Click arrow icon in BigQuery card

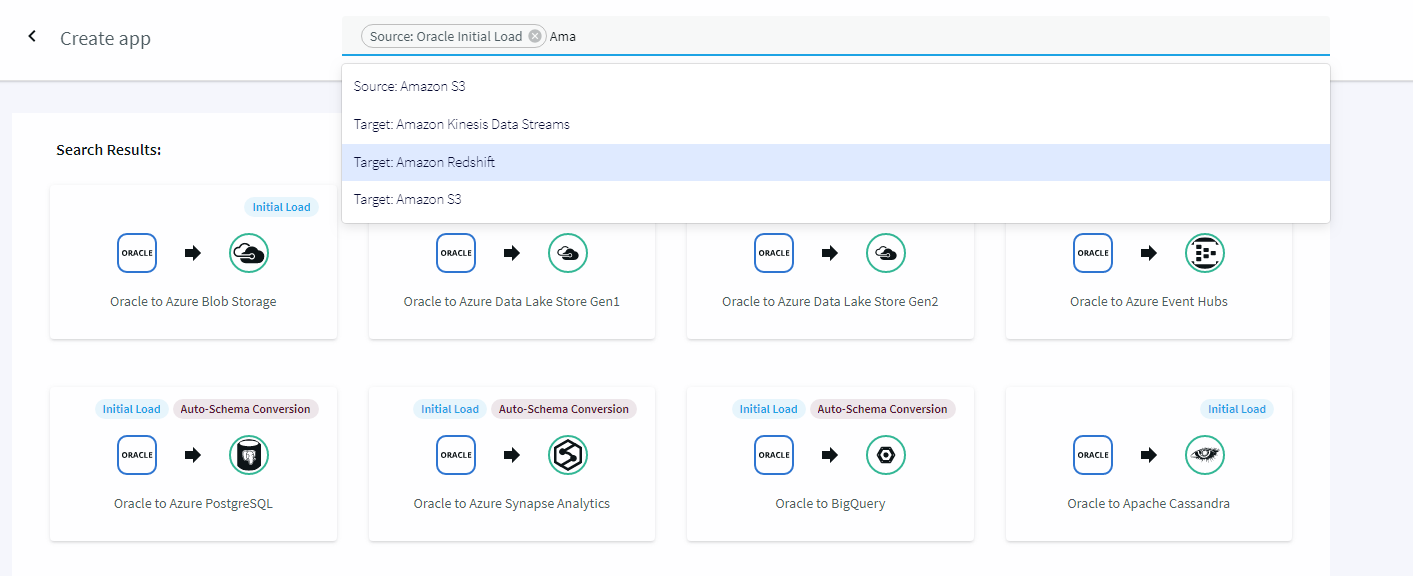[x=830, y=455]
